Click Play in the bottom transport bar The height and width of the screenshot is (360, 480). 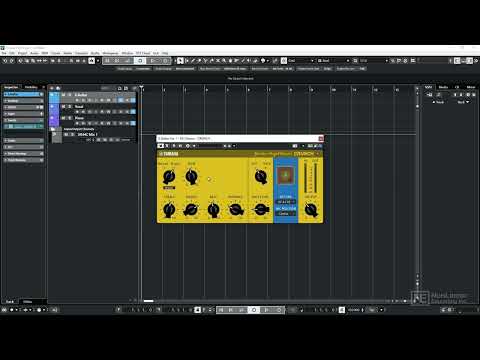[266, 310]
